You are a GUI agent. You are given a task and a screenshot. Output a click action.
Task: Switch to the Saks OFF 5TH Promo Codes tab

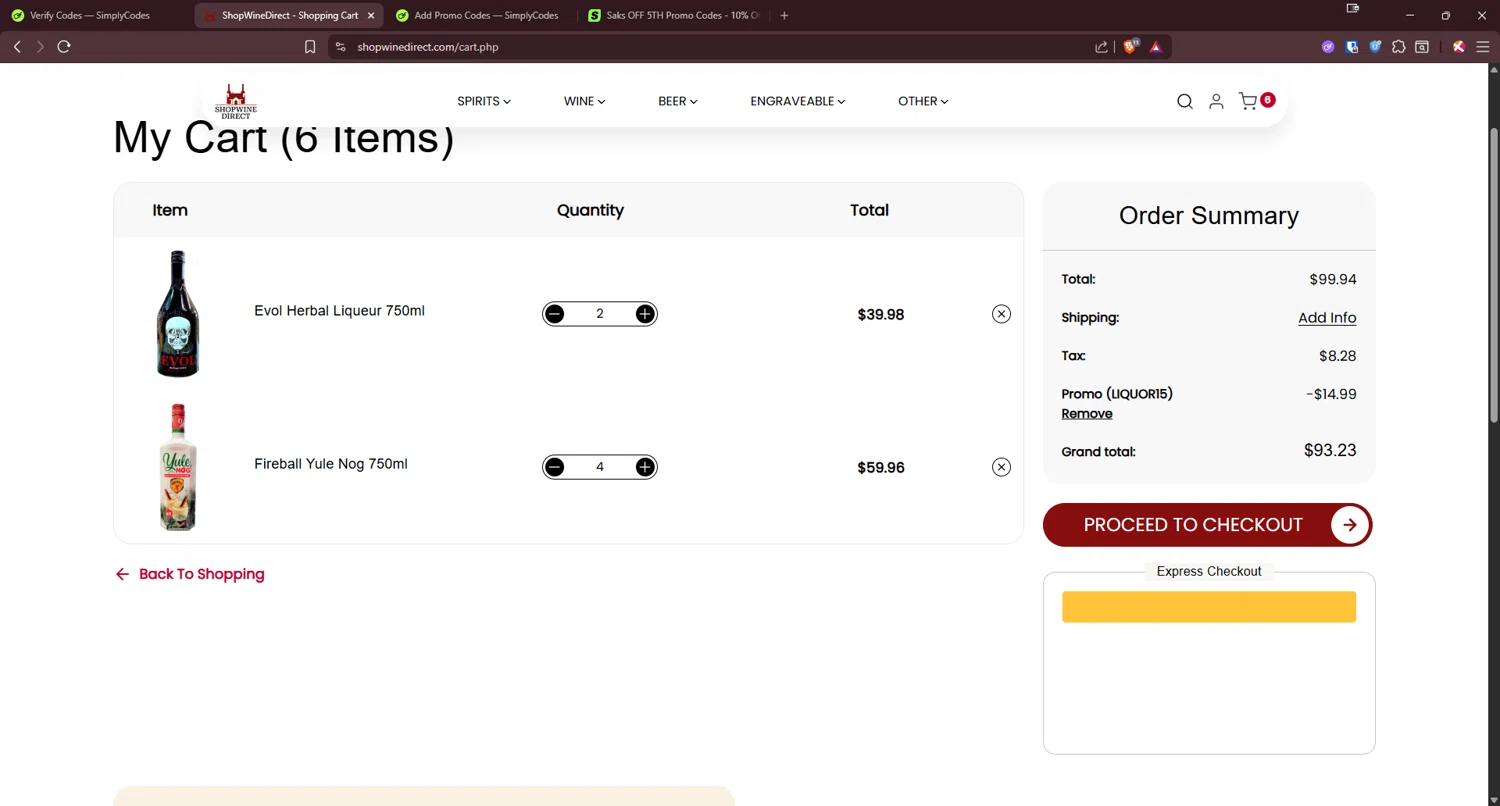675,16
